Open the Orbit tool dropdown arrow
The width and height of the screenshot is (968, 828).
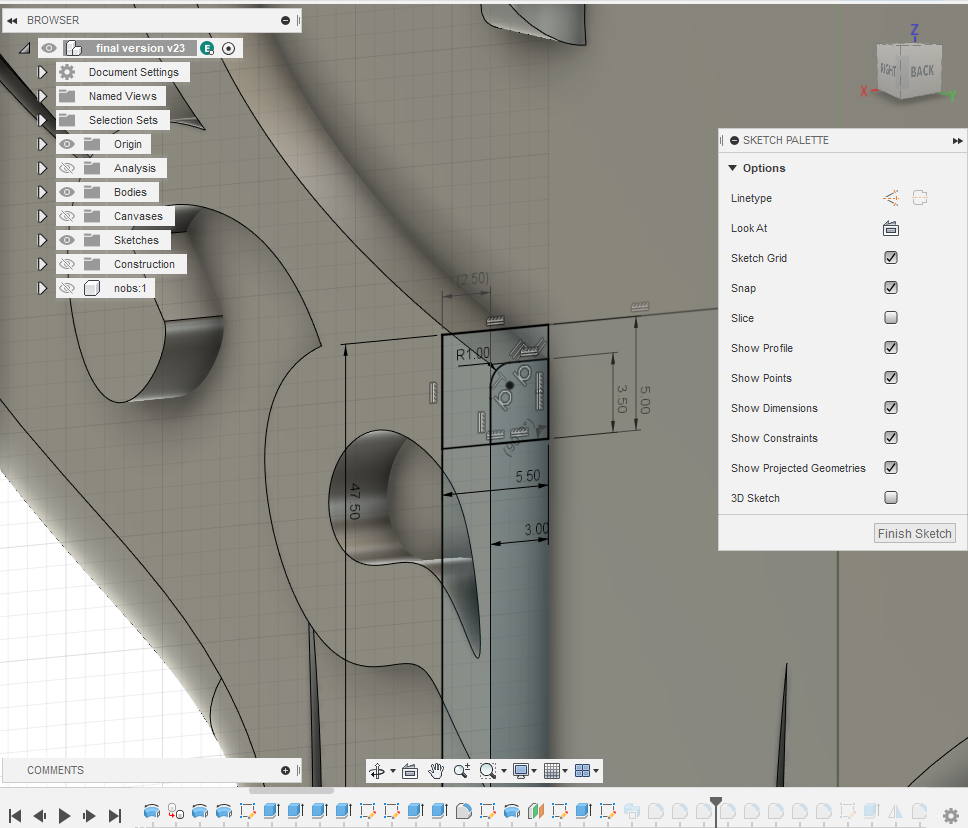click(x=393, y=771)
